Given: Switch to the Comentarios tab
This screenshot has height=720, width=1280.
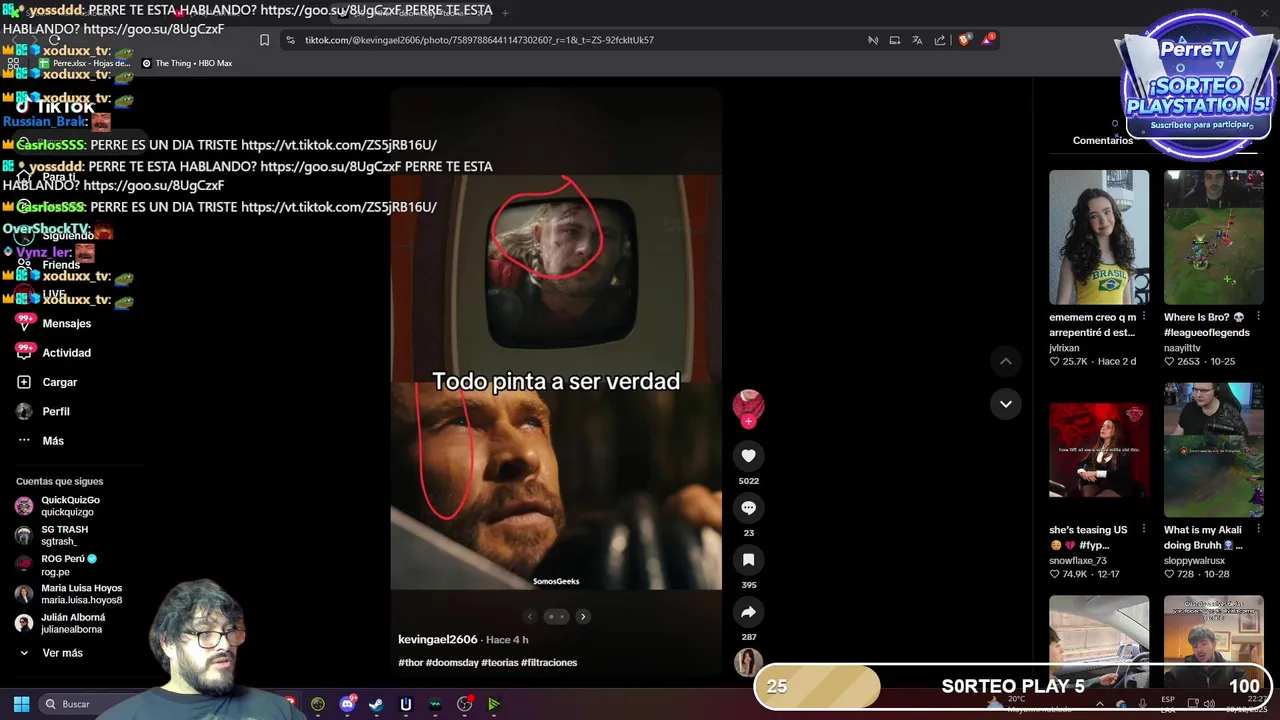Looking at the screenshot, I should 1103,141.
